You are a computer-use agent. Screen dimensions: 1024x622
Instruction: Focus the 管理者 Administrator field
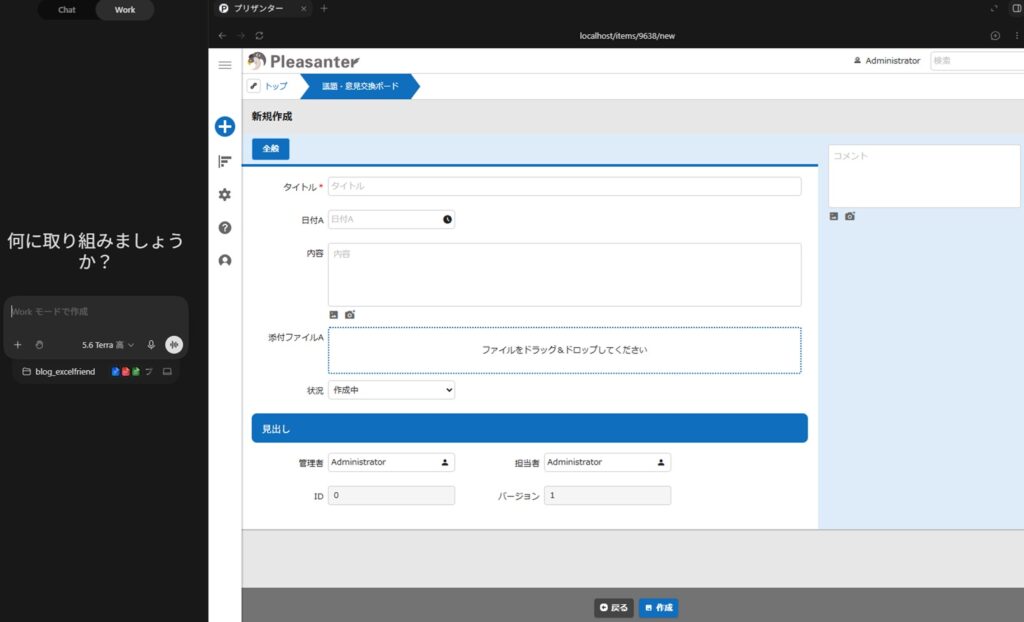(x=391, y=462)
